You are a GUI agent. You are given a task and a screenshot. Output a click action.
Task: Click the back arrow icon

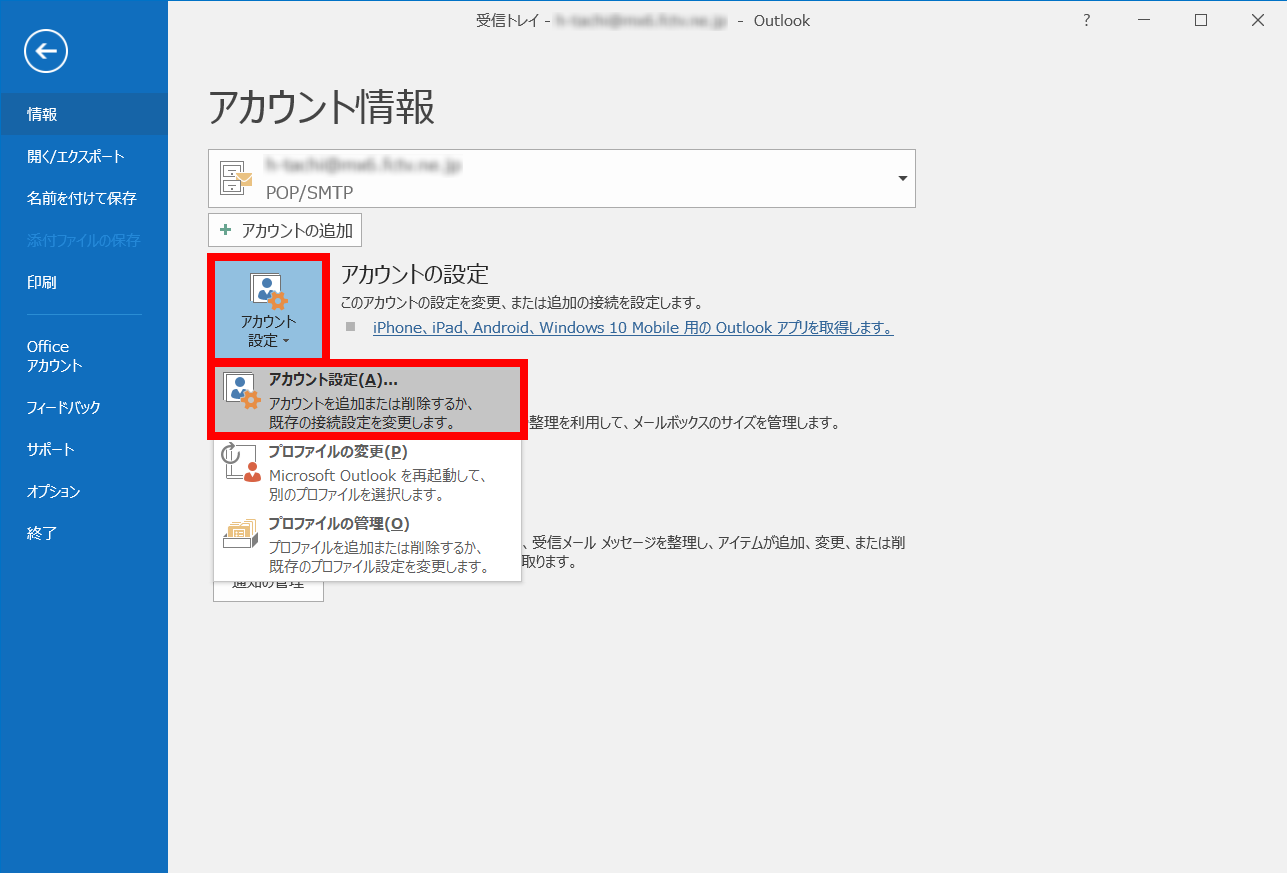(45, 51)
